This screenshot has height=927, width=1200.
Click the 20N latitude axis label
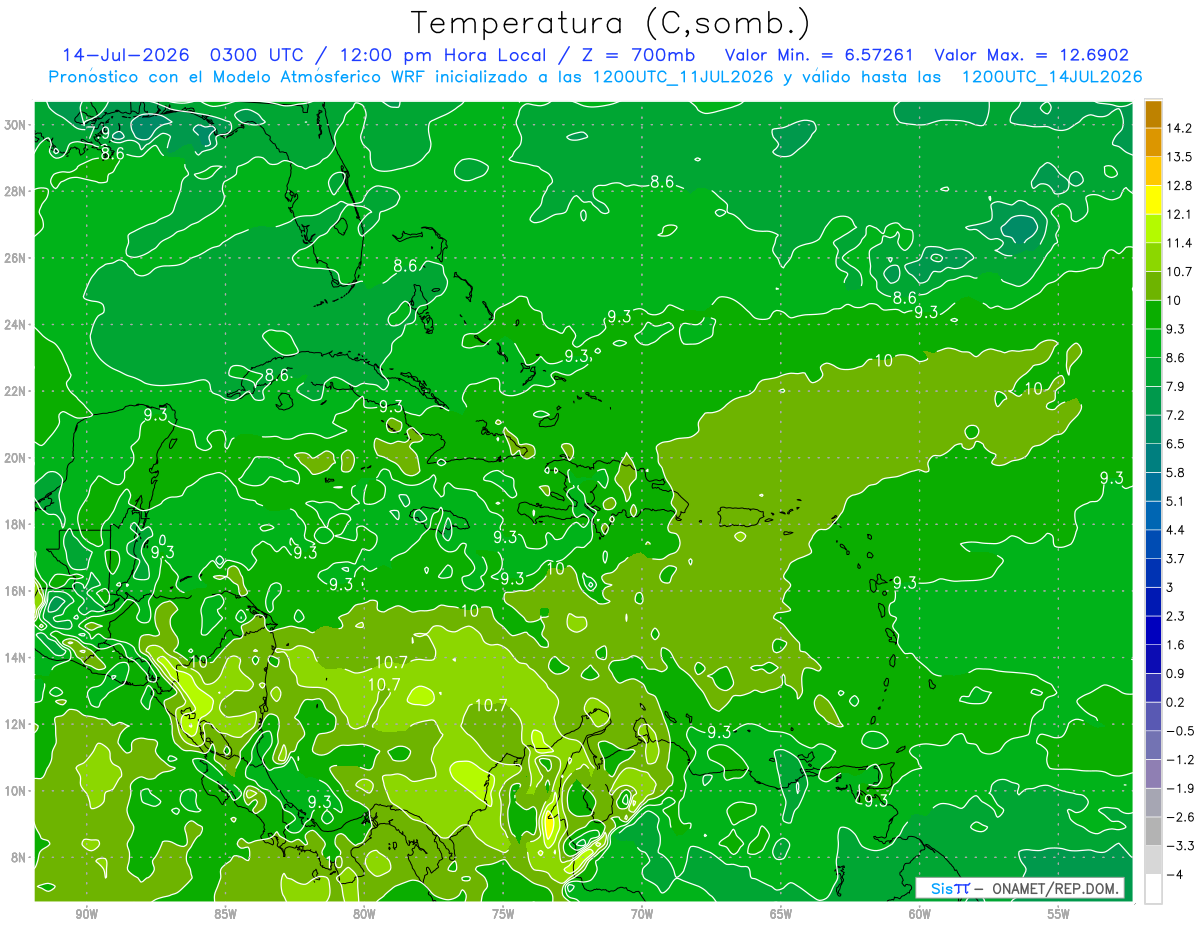coord(17,458)
